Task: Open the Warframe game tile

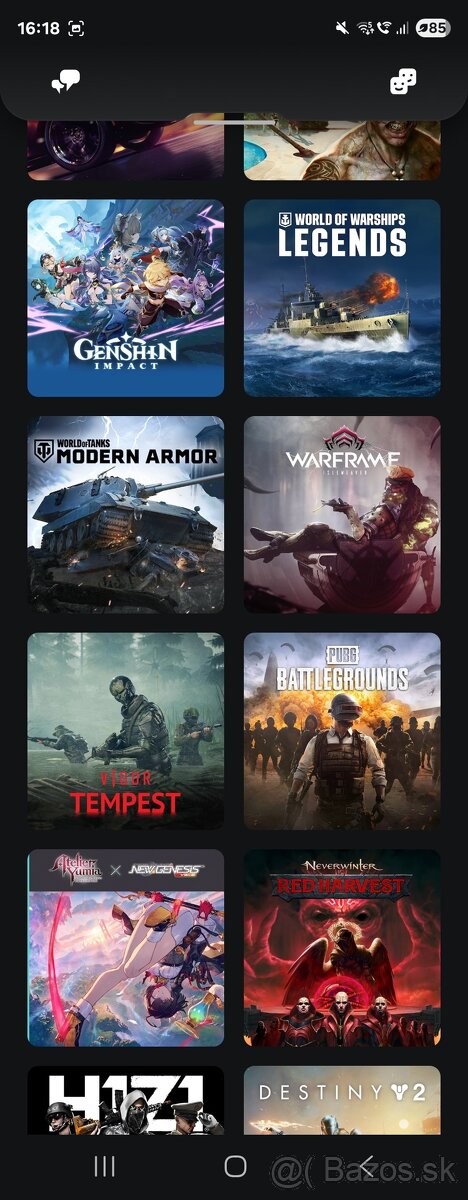Action: (342, 514)
